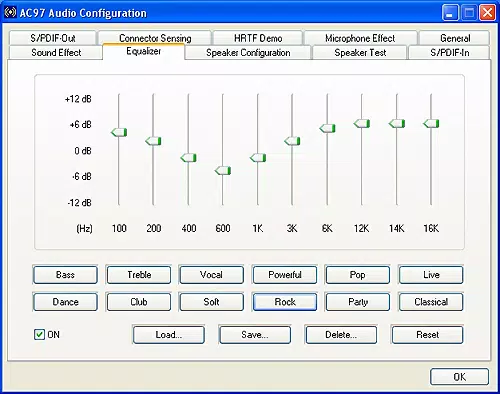The image size is (500, 394).
Task: Apply the Bass preset
Action: (x=65, y=275)
